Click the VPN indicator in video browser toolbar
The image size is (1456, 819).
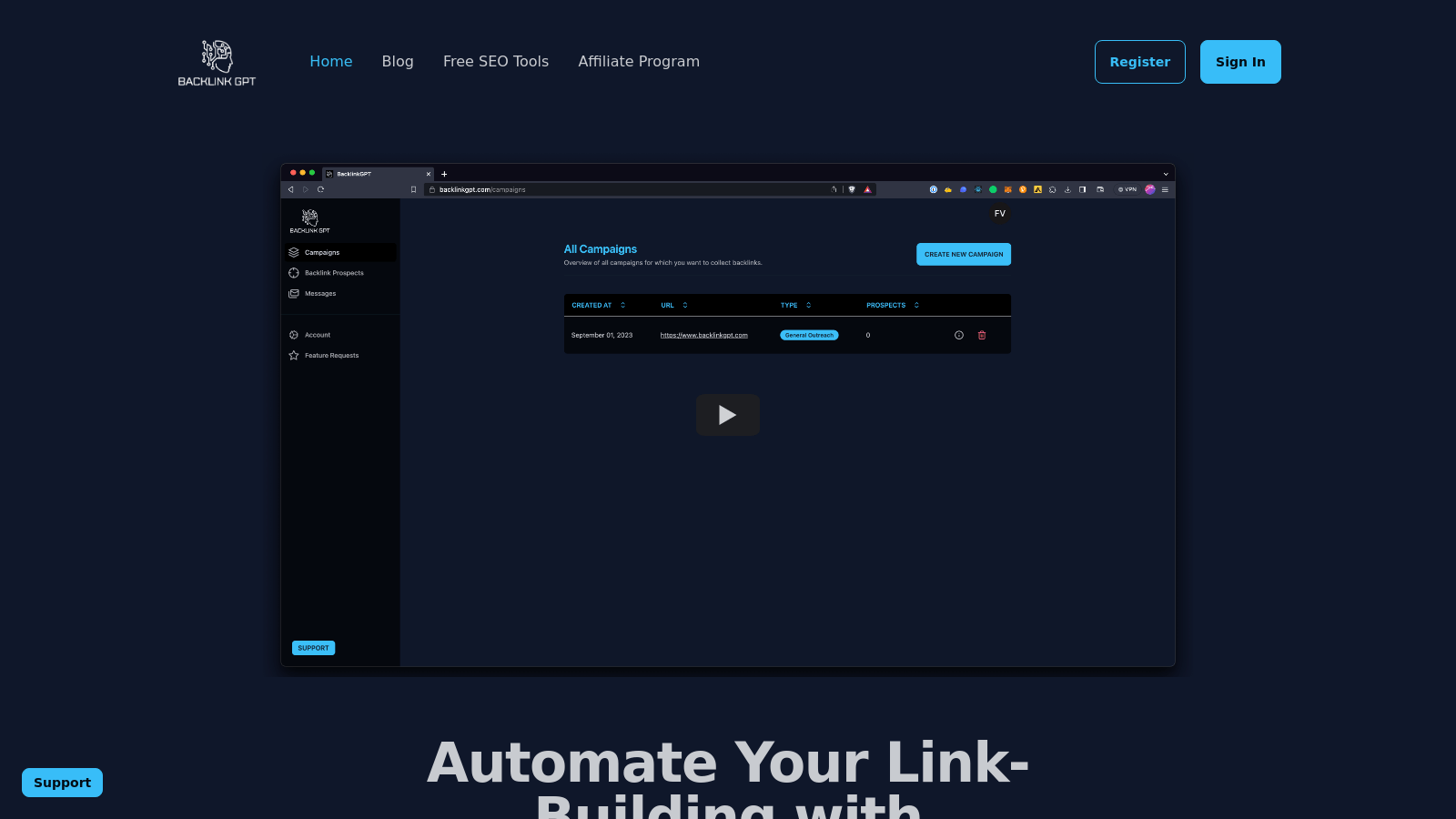[1127, 189]
